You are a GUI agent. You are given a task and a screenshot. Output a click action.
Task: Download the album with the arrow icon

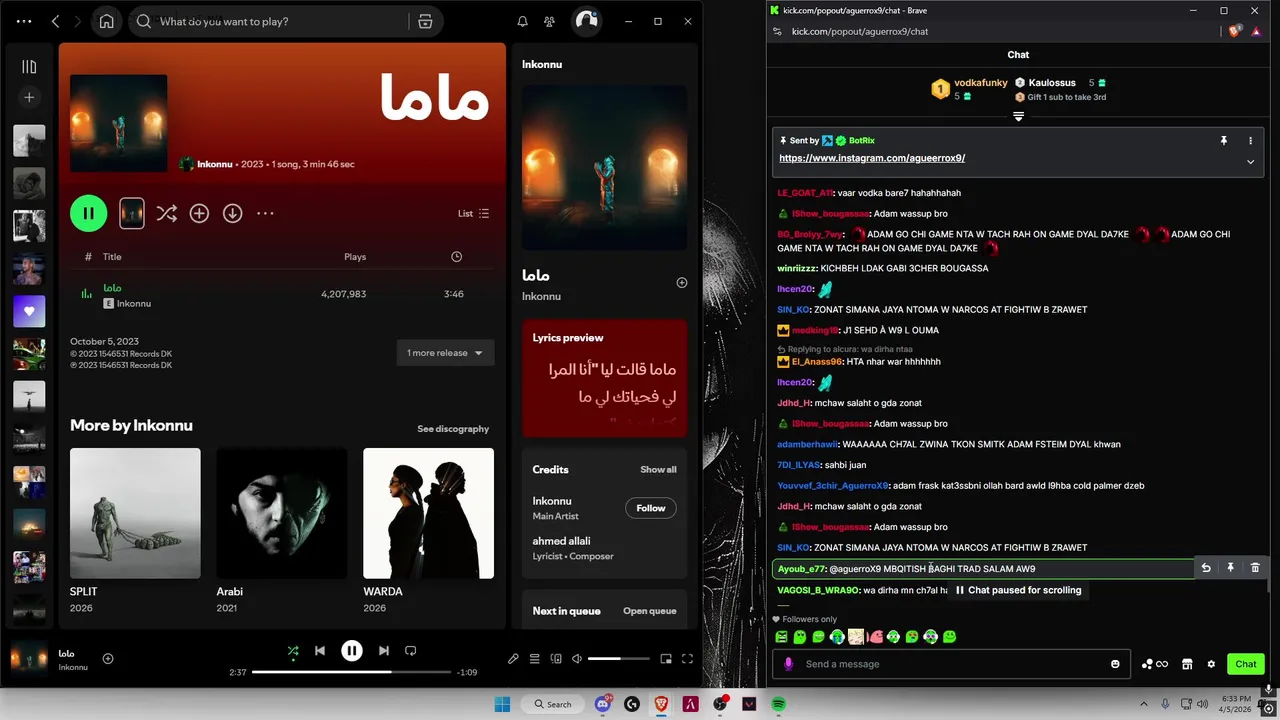pyautogui.click(x=232, y=213)
